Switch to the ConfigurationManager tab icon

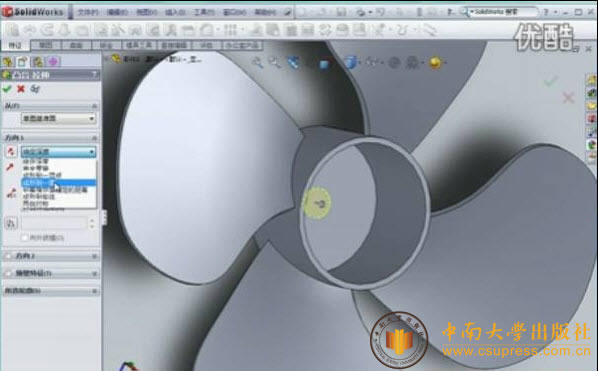click(x=37, y=61)
